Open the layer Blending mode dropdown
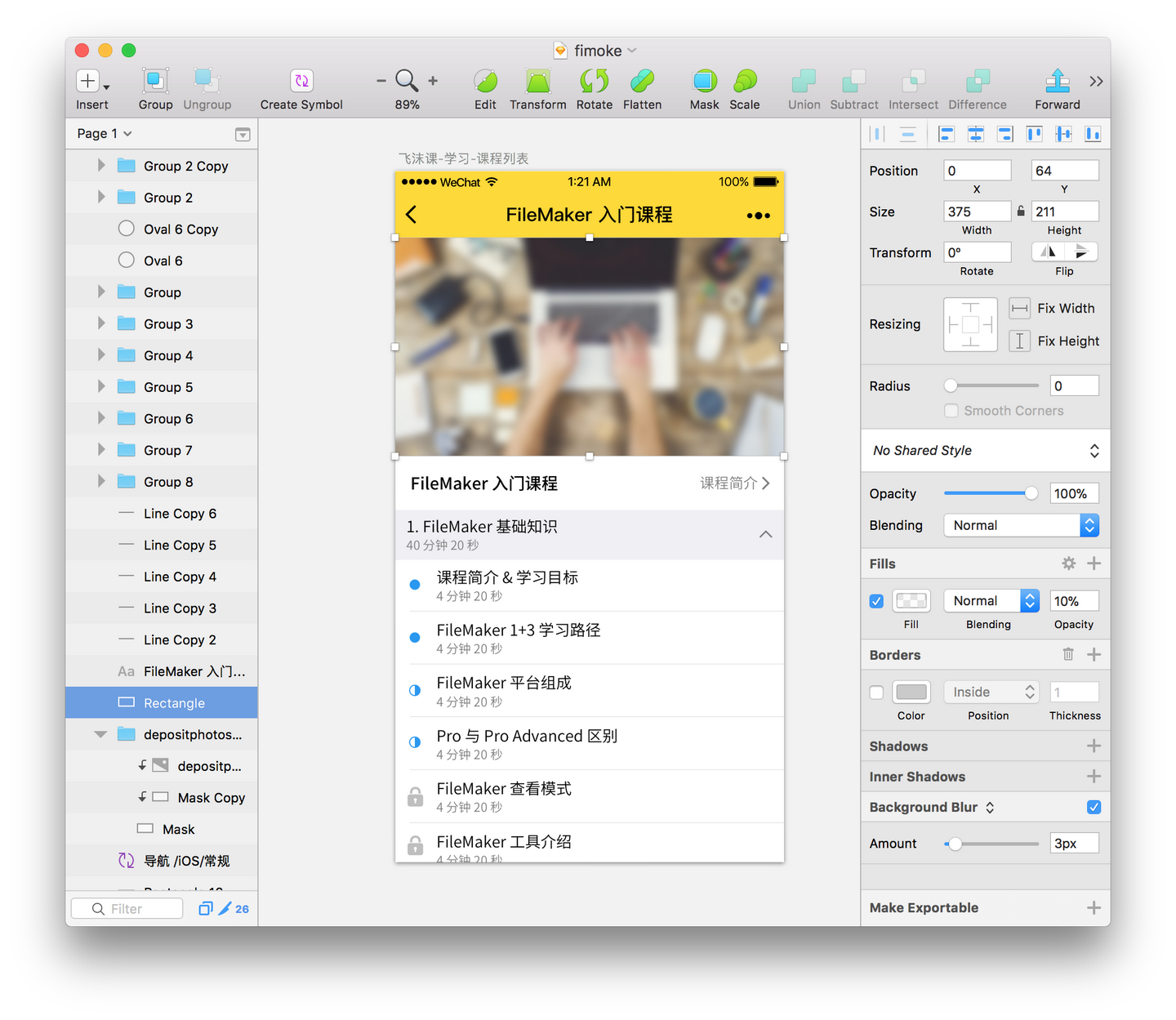Viewport: 1176px width, 1020px height. (1021, 525)
